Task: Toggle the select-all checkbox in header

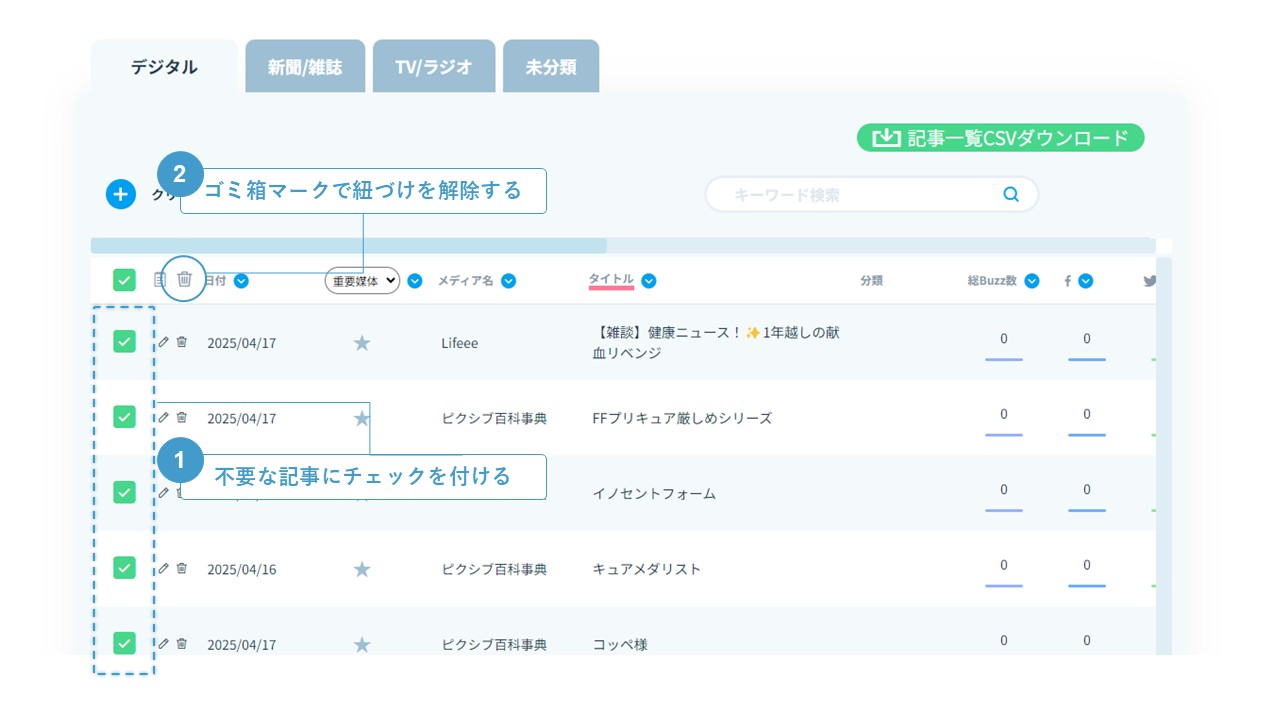Action: [124, 281]
